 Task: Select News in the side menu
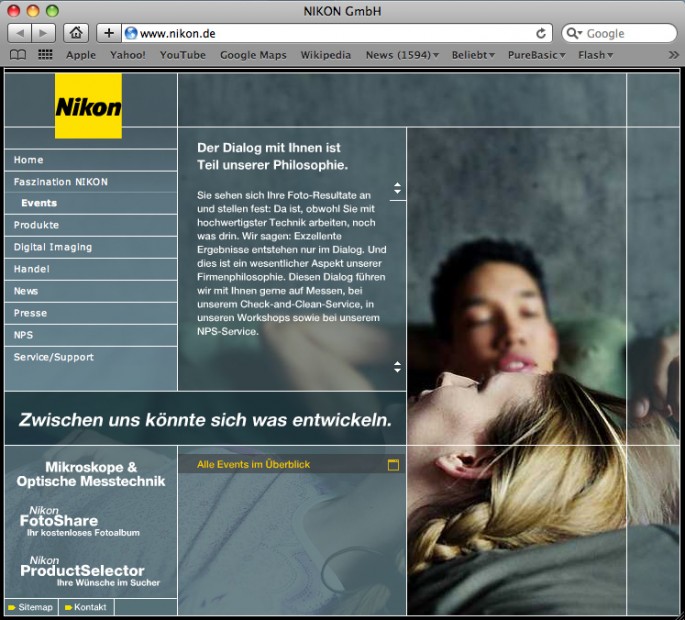pyautogui.click(x=91, y=291)
